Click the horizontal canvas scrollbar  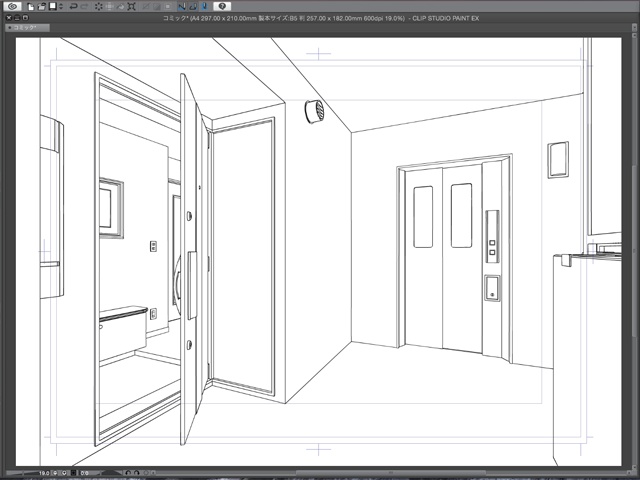[390, 473]
